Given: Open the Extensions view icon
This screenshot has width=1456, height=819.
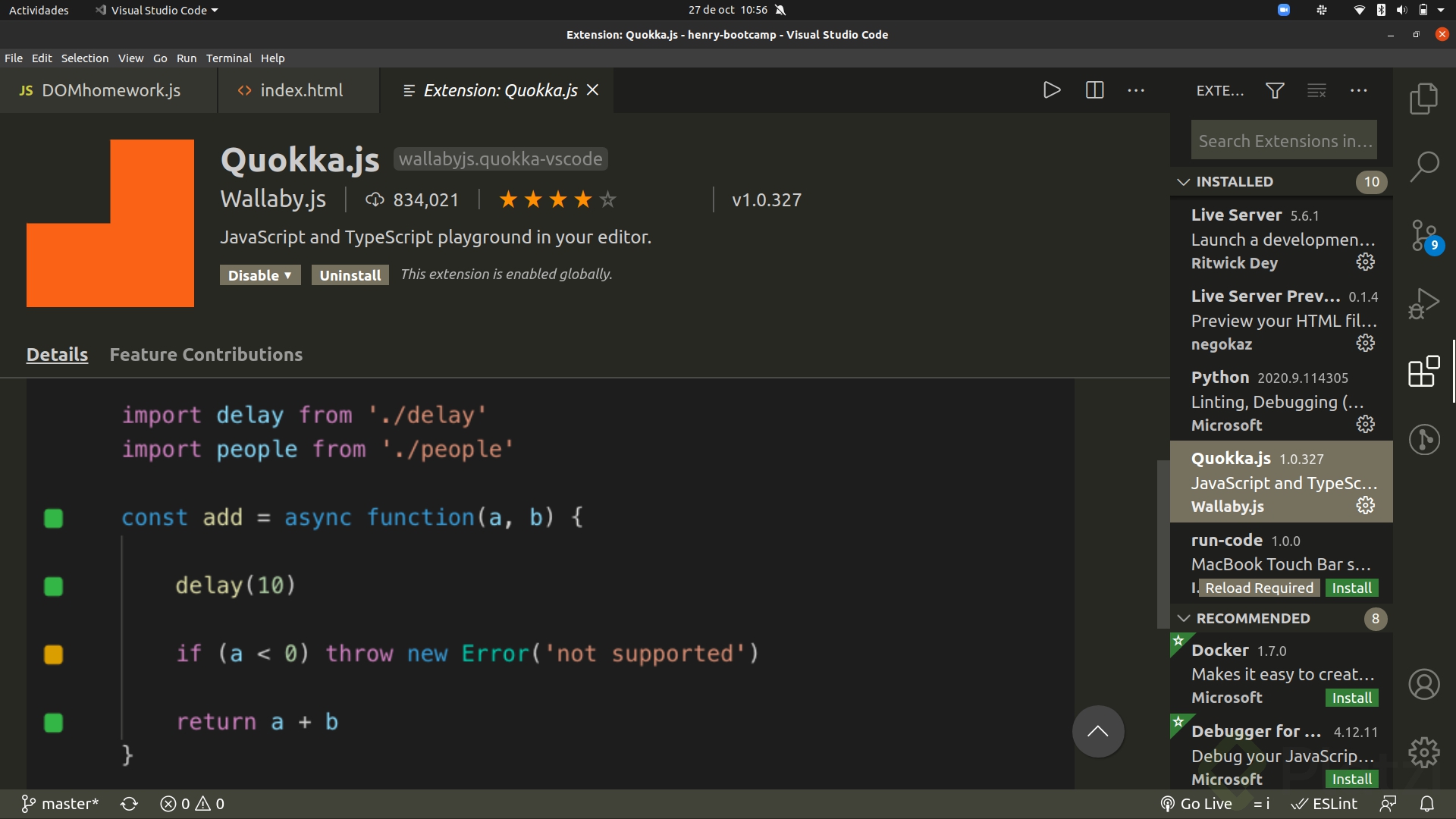Looking at the screenshot, I should tap(1423, 372).
